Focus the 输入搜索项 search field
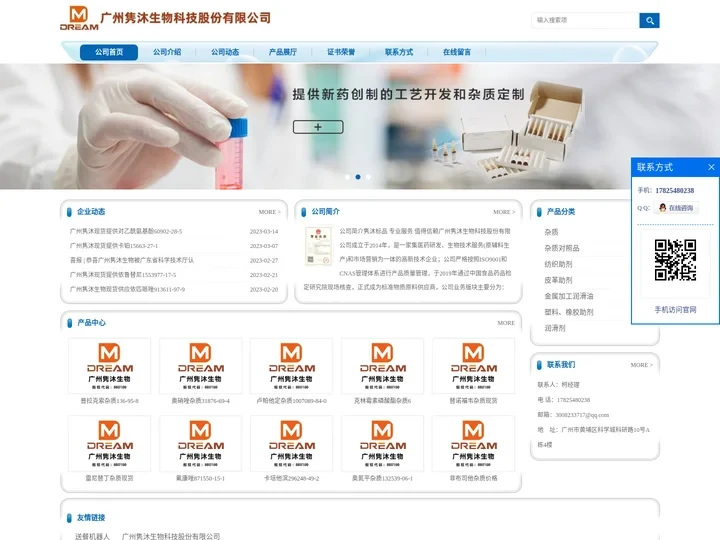 point(585,20)
